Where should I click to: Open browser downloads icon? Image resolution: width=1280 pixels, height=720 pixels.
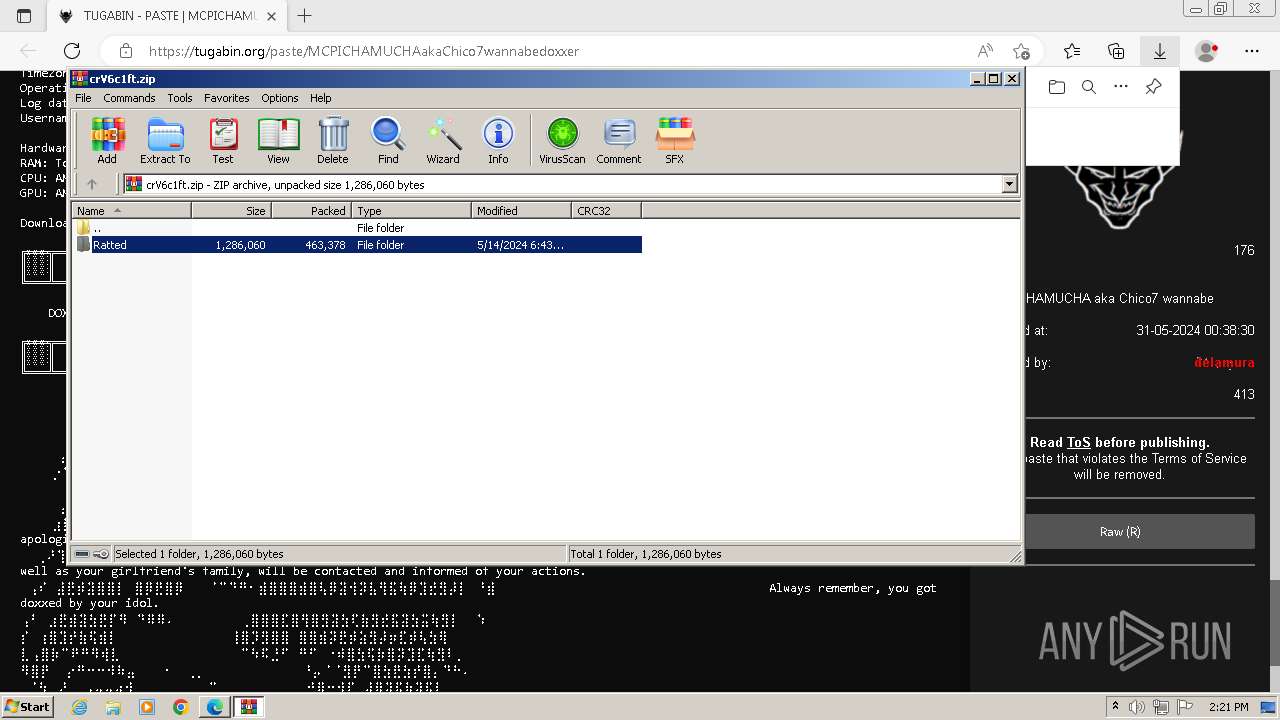[1160, 51]
